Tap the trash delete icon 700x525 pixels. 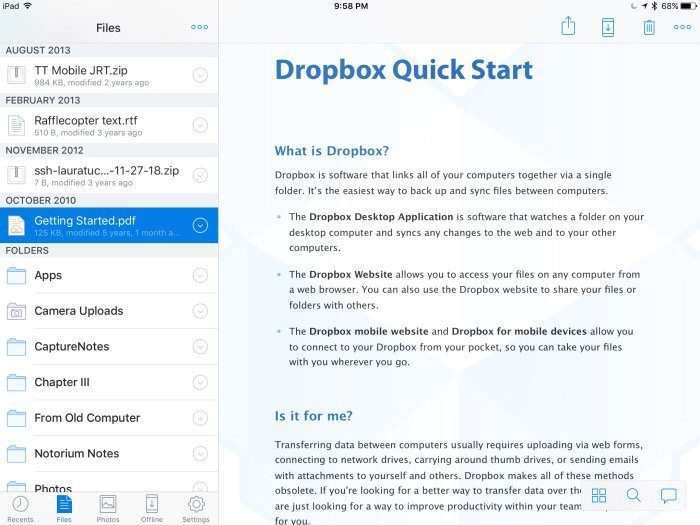point(649,27)
